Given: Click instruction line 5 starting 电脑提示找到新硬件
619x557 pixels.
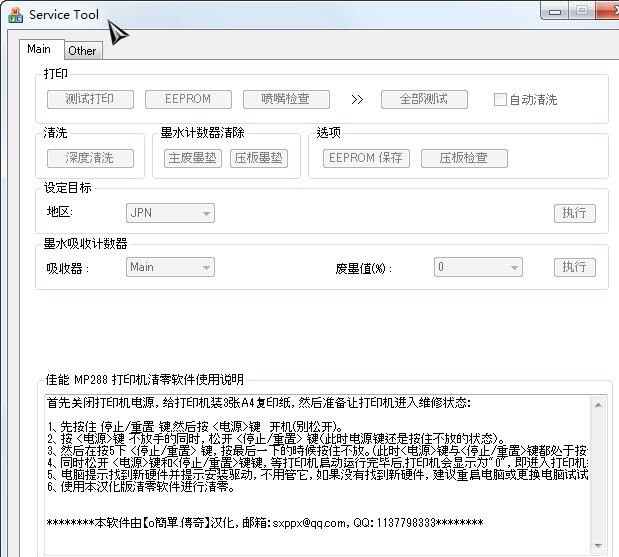Looking at the screenshot, I should coord(317,475).
